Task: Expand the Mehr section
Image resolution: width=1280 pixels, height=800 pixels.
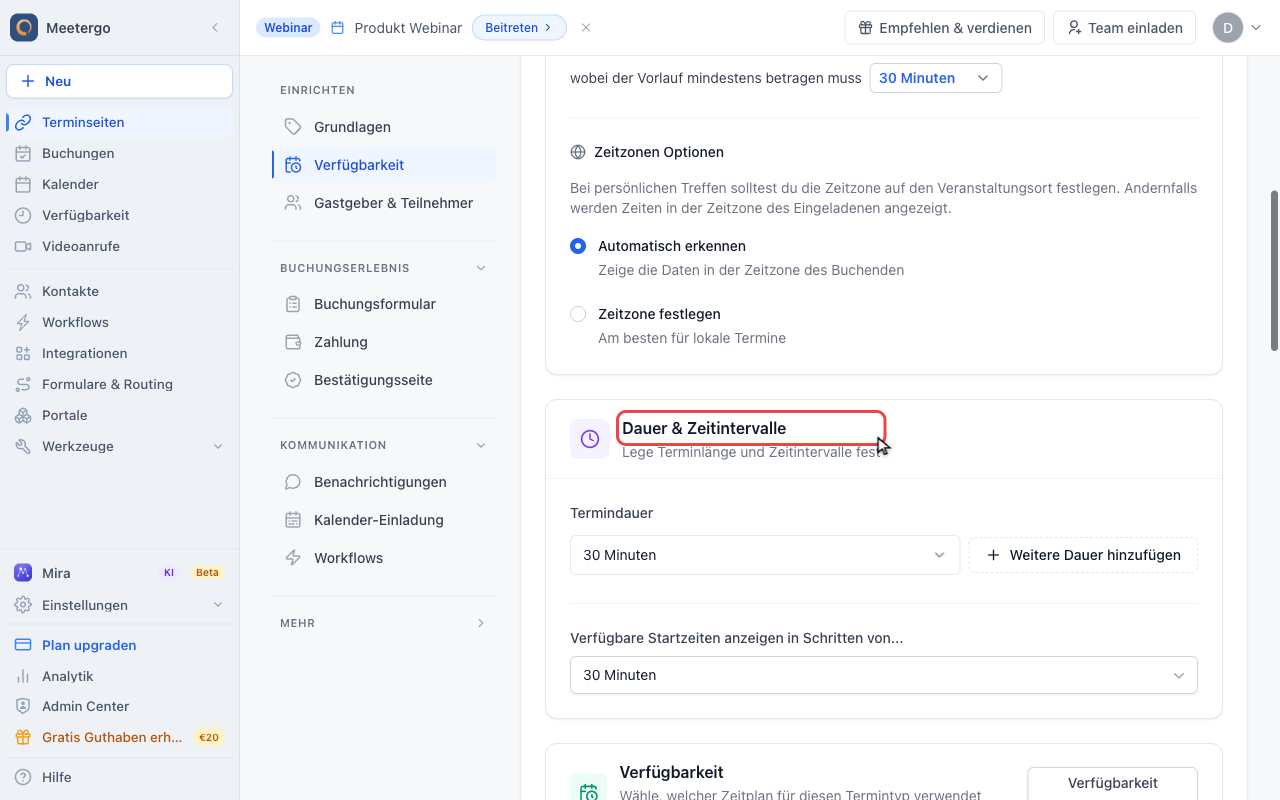Action: [x=384, y=623]
